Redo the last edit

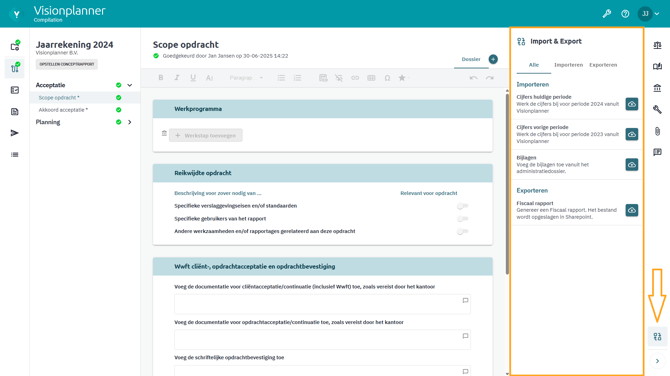tap(490, 78)
